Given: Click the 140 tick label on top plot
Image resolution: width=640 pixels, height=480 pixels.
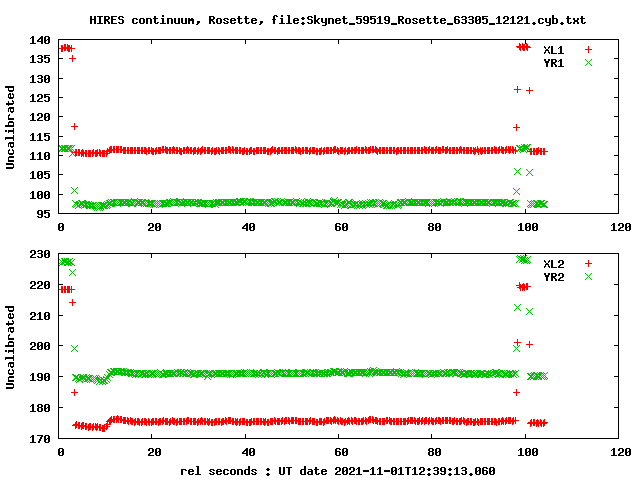Looking at the screenshot, I should click(x=40, y=40).
